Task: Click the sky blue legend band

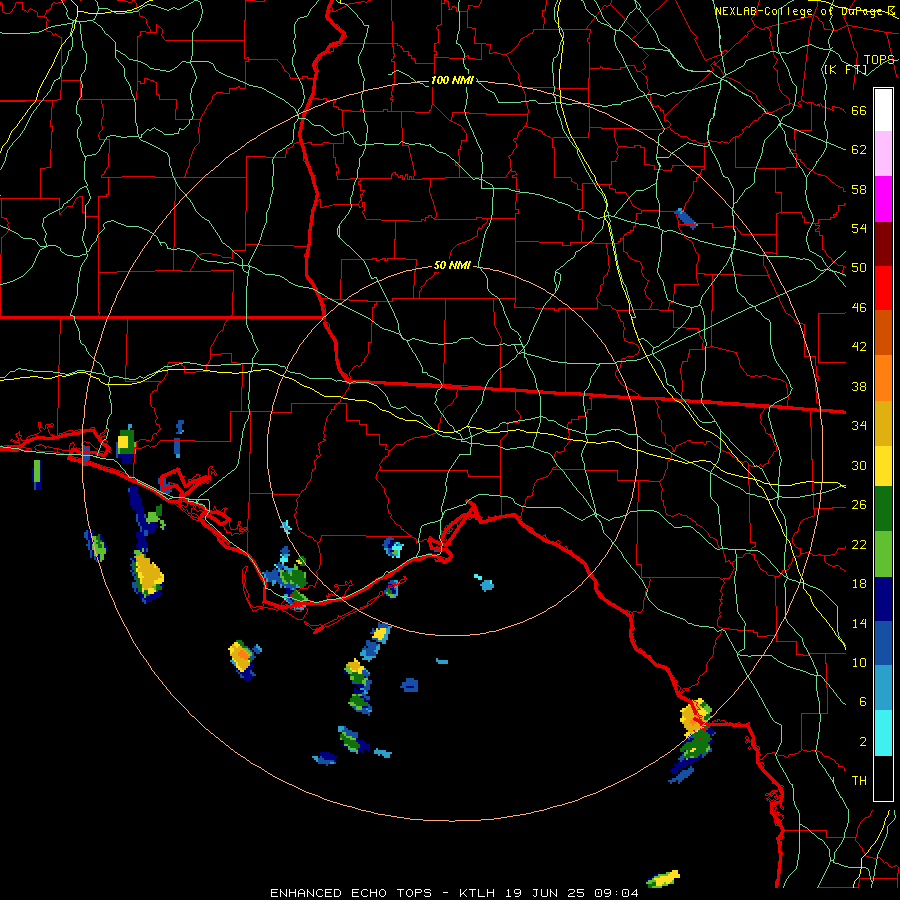Action: (x=883, y=688)
